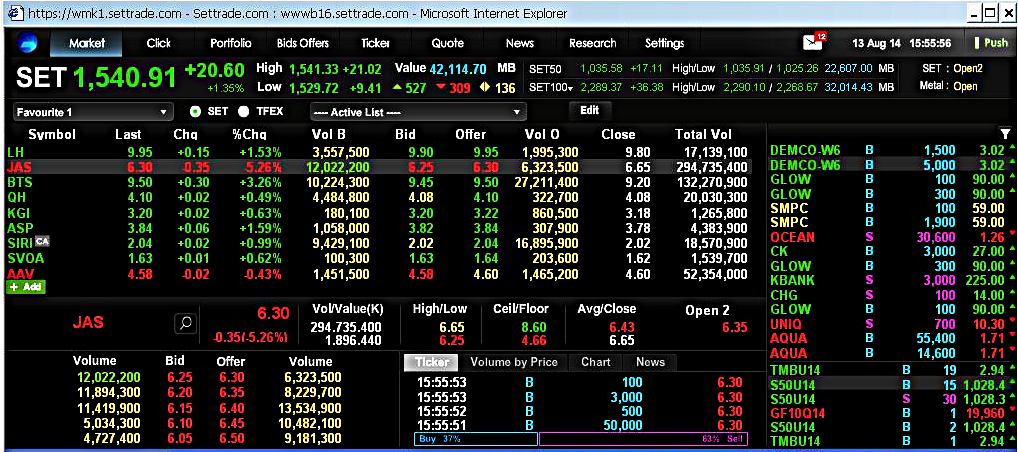Image resolution: width=1018 pixels, height=452 pixels.
Task: Open Bids Offers menu
Action: pos(303,44)
